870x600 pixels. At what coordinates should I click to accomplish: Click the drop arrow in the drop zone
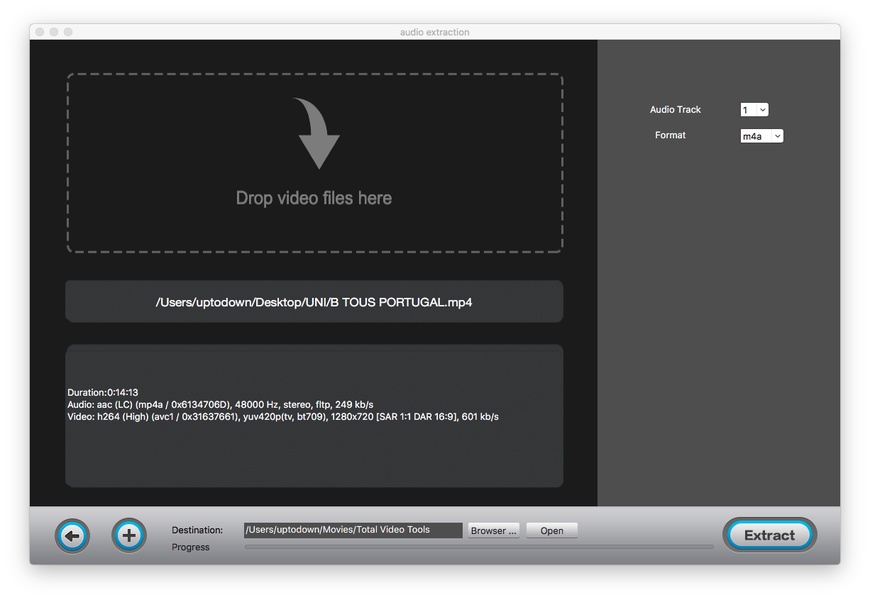click(x=316, y=133)
